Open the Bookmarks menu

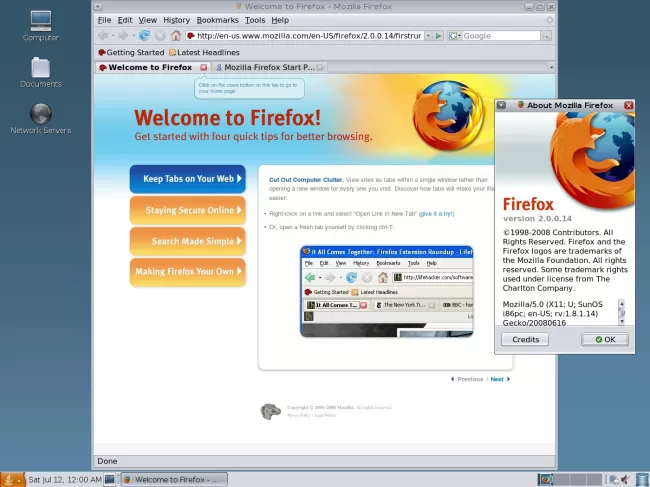218,20
